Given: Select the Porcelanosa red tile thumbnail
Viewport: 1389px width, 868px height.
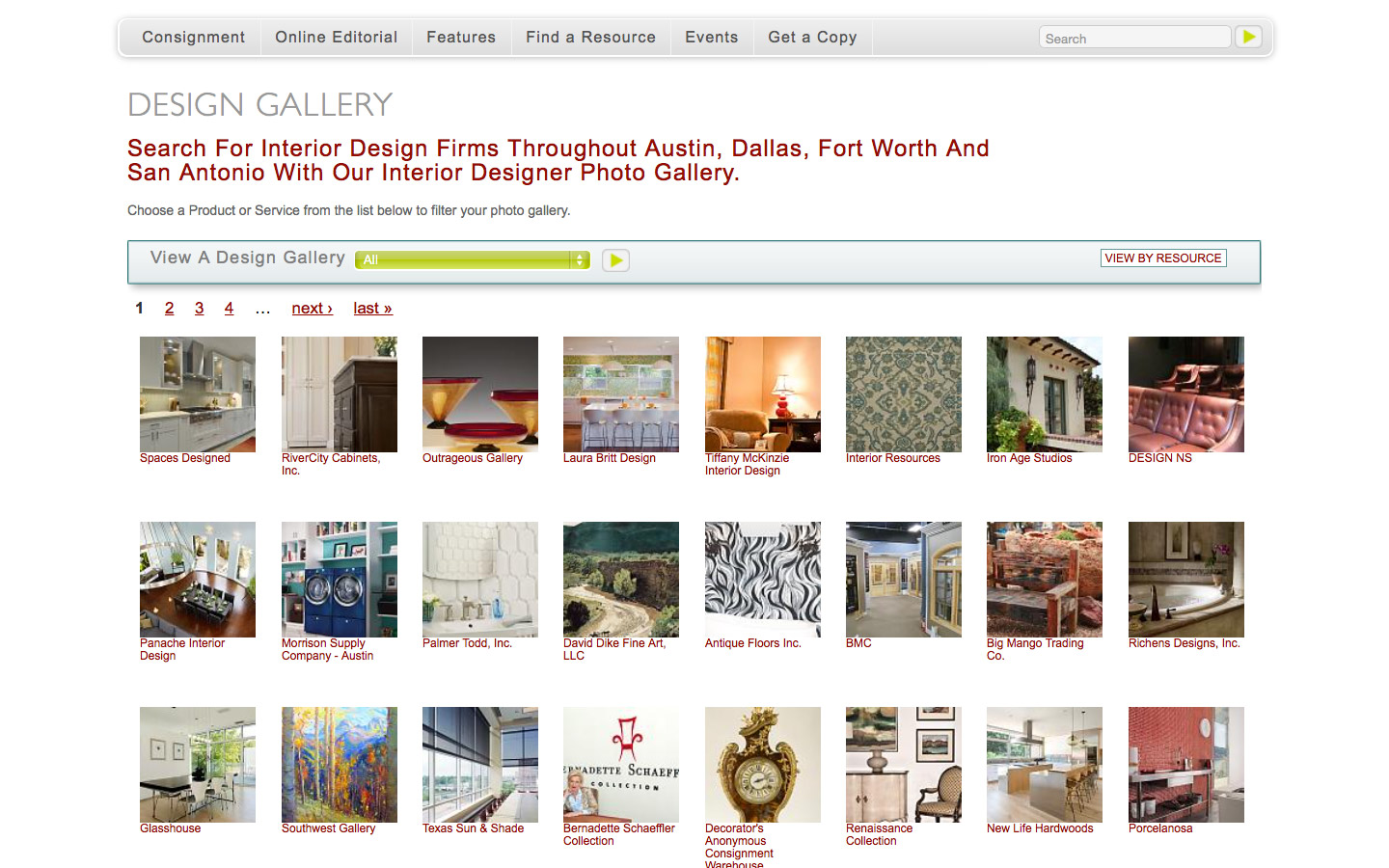Looking at the screenshot, I should (x=1186, y=765).
